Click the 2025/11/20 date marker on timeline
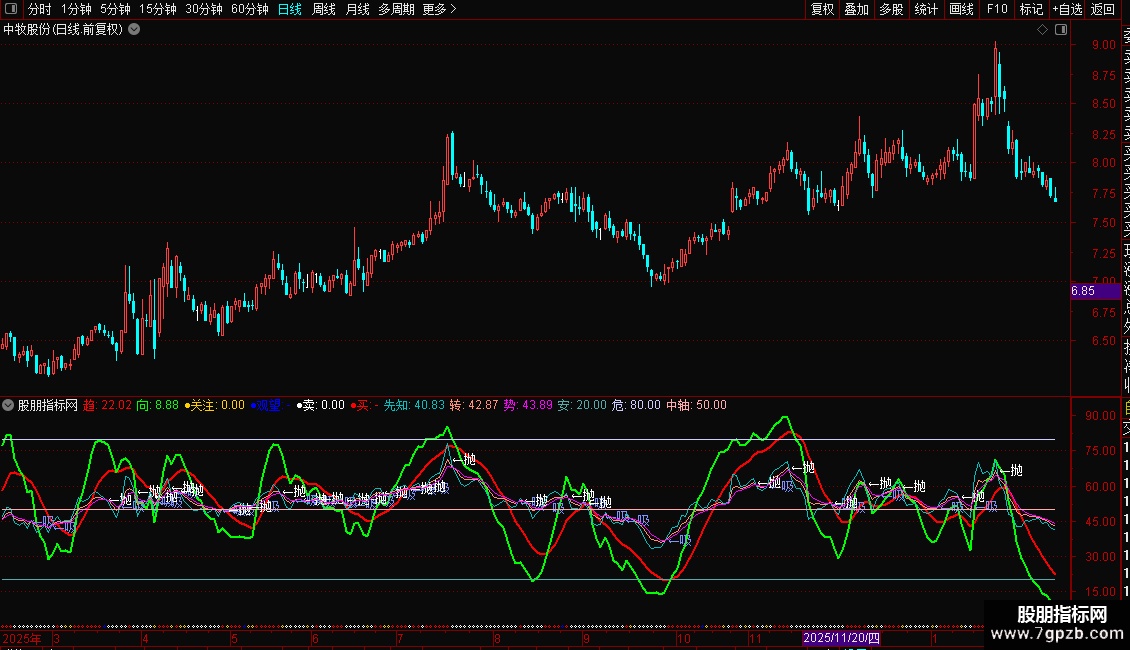Image resolution: width=1130 pixels, height=650 pixels. click(x=841, y=638)
